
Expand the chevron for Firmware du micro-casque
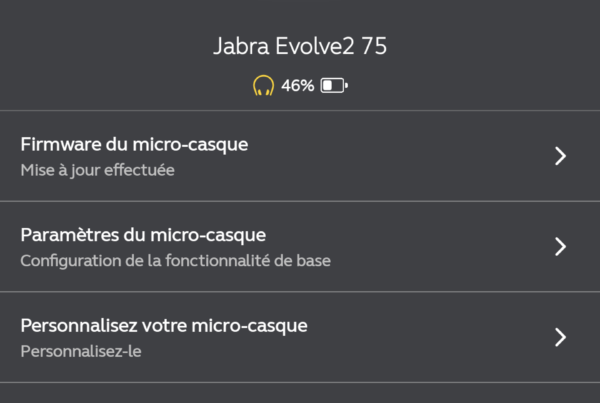(x=561, y=156)
